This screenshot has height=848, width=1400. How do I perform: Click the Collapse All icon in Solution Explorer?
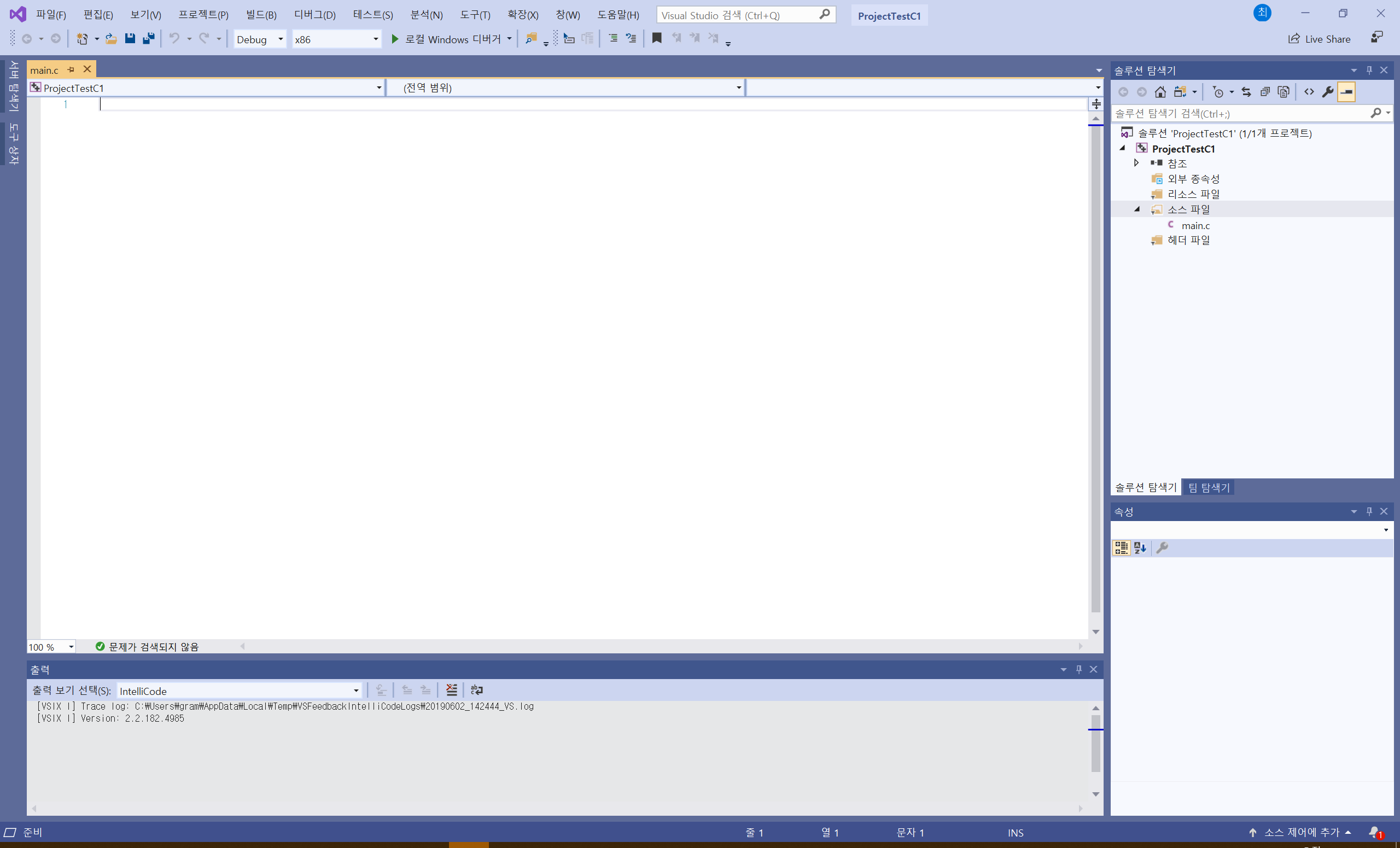pos(1265,92)
